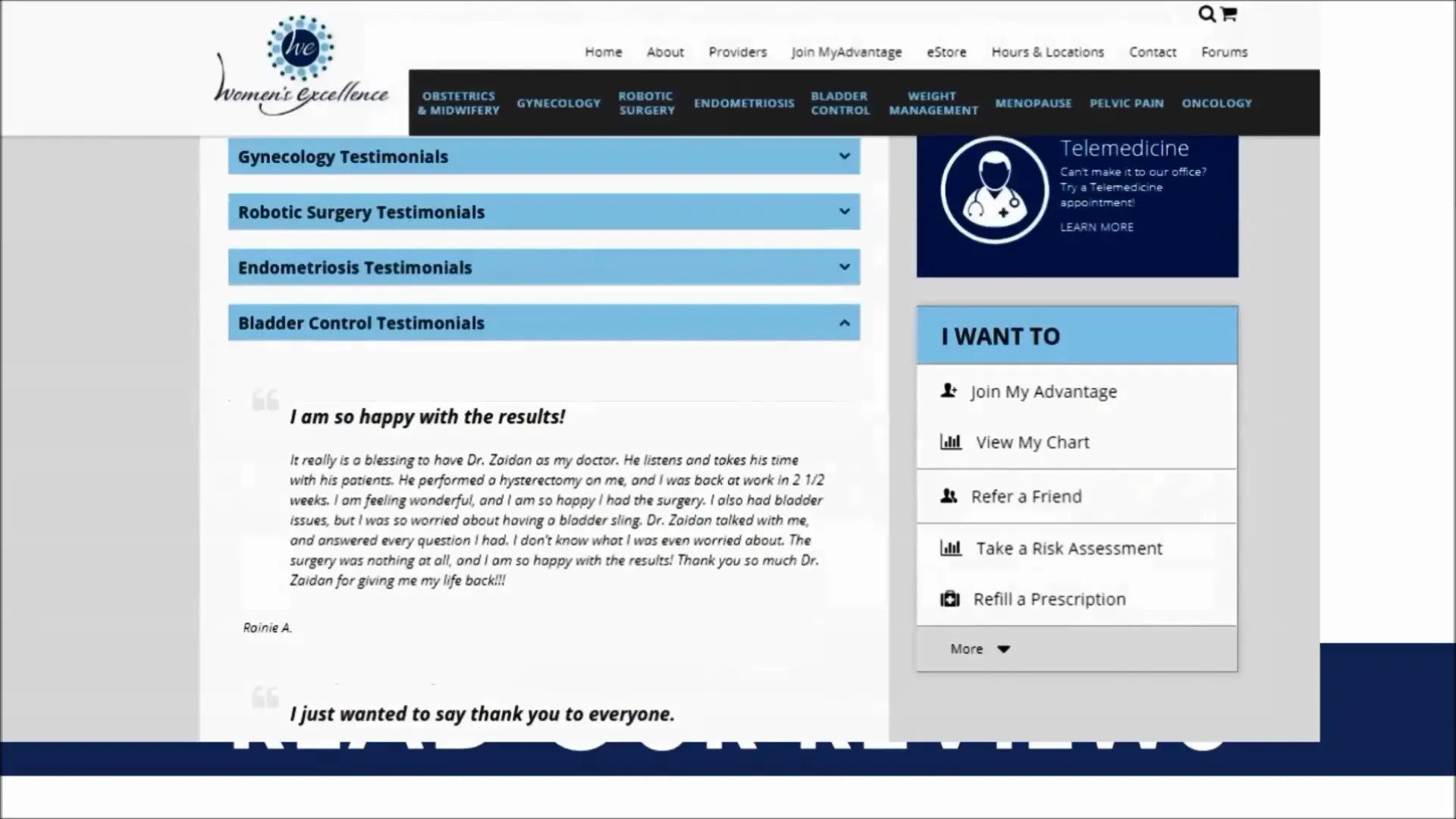Click the I WANT TO panel heading
This screenshot has width=1456, height=819.
tap(1000, 336)
